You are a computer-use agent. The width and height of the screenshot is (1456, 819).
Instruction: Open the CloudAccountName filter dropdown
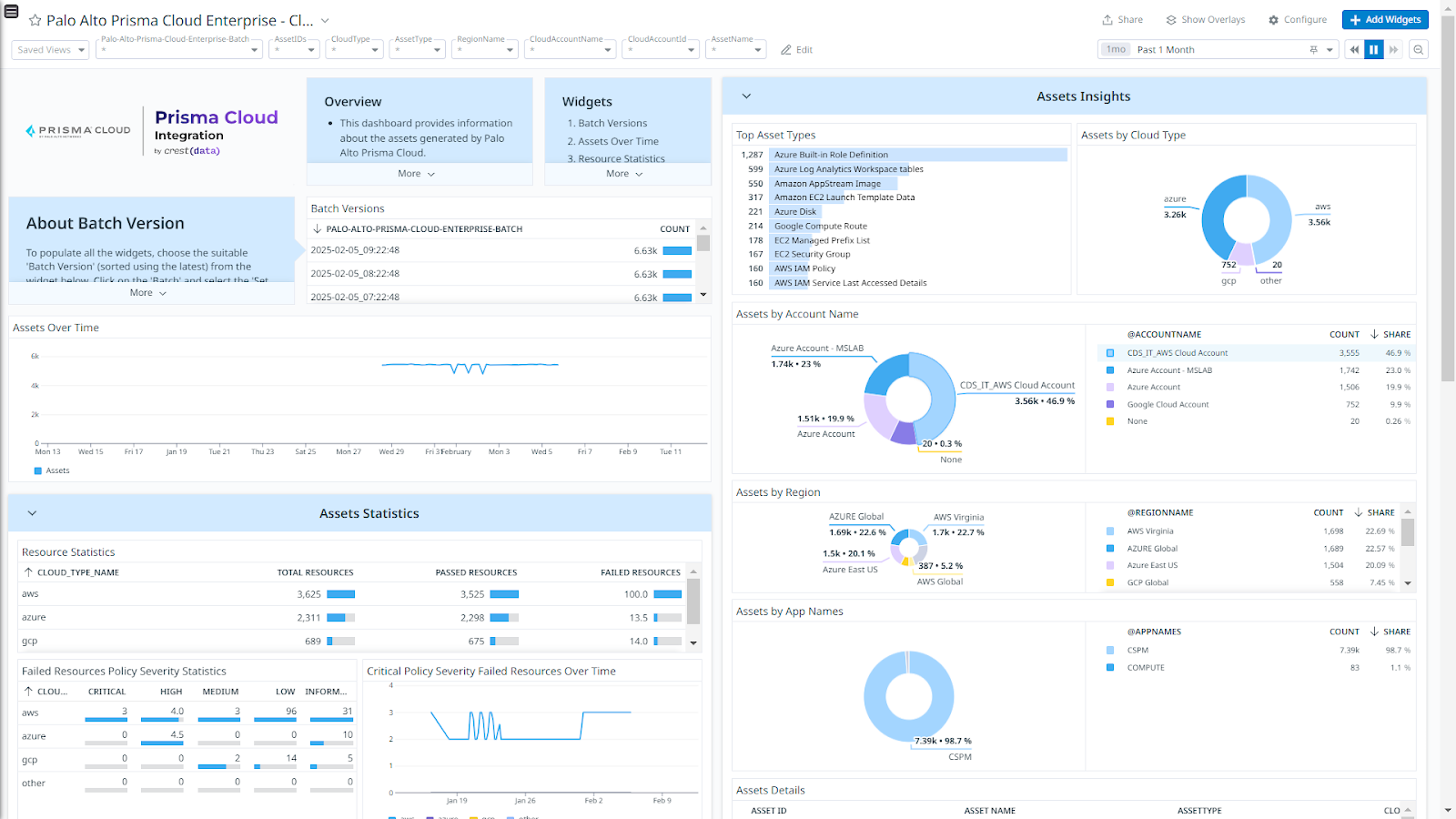[x=571, y=50]
